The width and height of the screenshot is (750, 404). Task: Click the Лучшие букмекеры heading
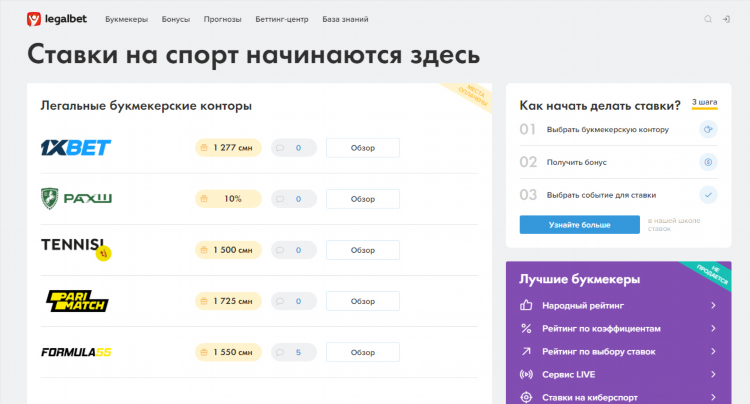click(580, 279)
